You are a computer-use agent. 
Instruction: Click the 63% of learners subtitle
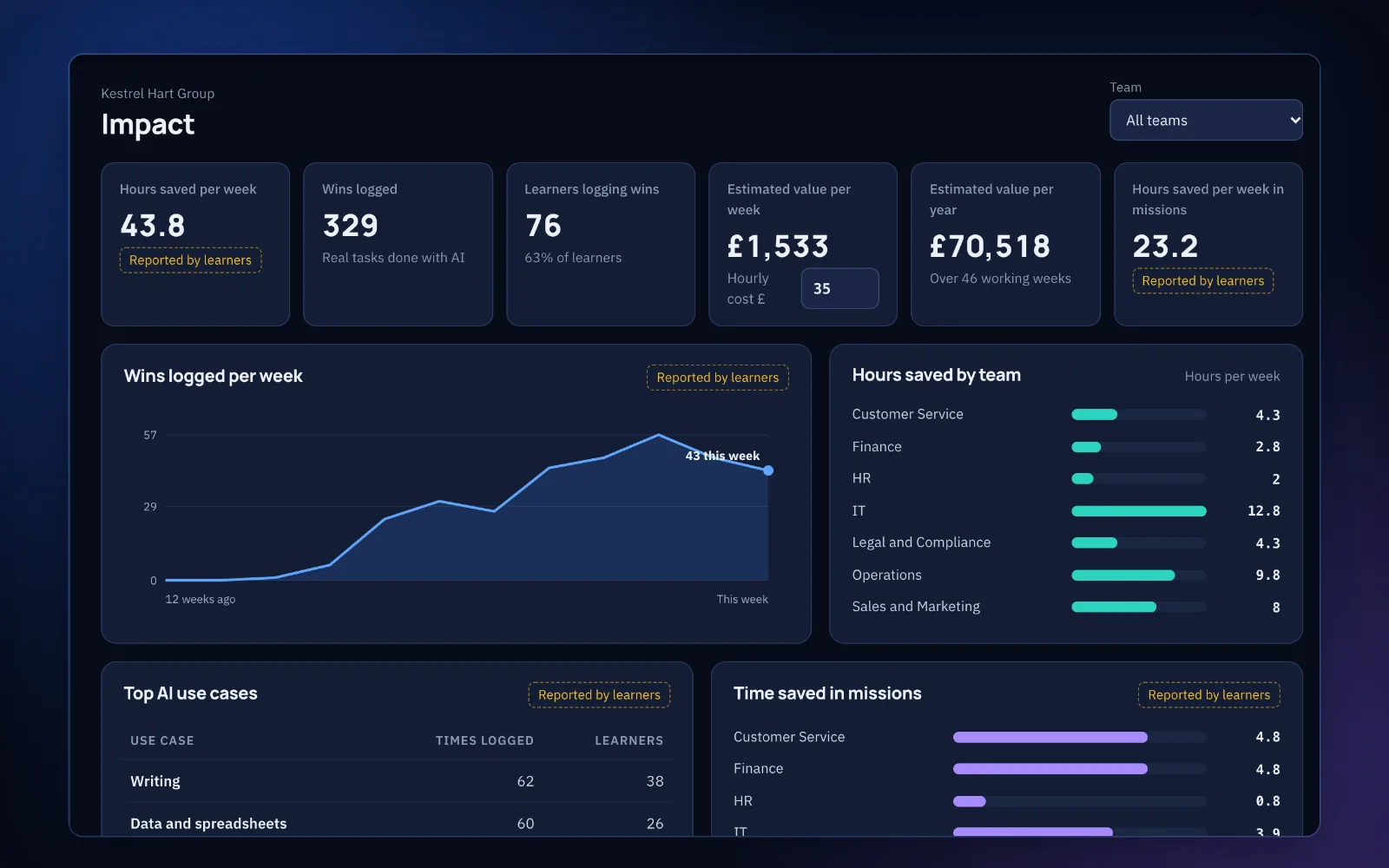pyautogui.click(x=573, y=258)
